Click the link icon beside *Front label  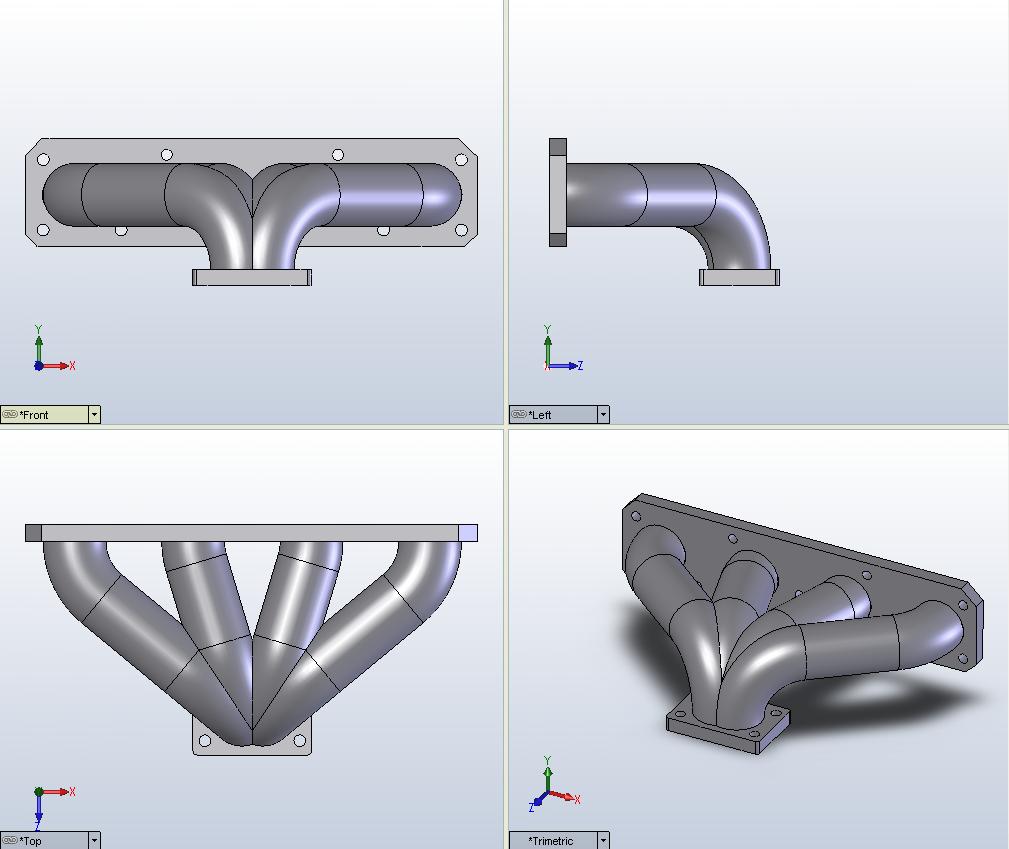tap(10, 415)
